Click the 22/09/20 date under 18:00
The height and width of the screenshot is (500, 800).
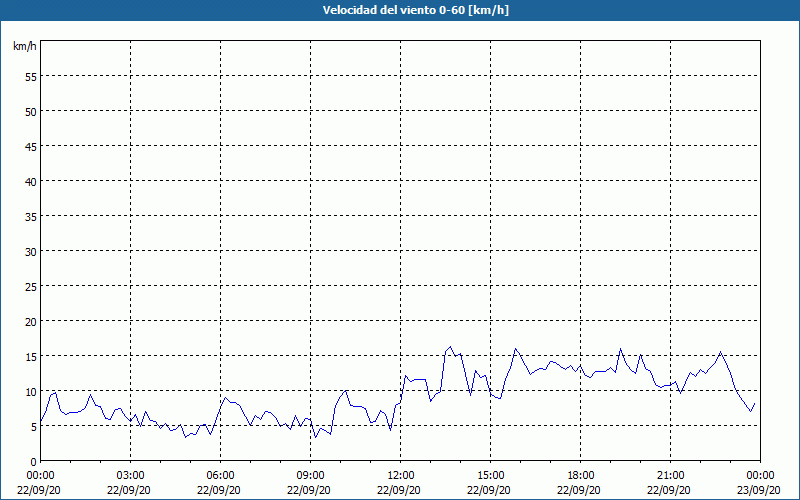click(579, 490)
